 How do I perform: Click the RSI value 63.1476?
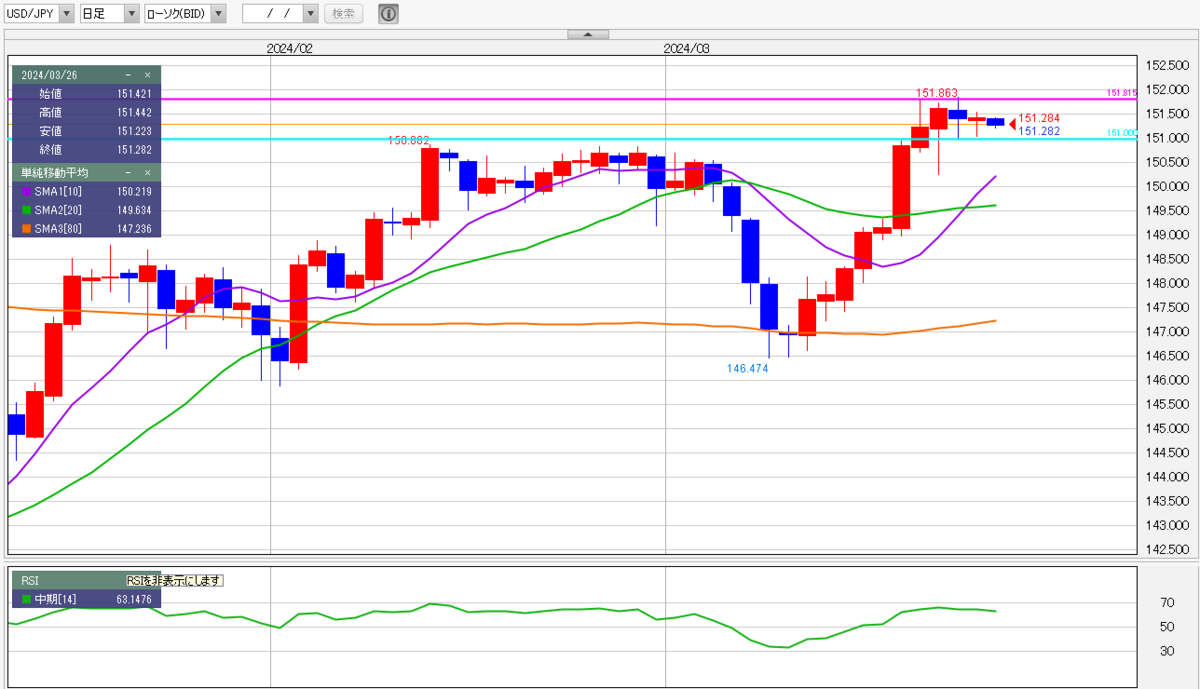[133, 600]
